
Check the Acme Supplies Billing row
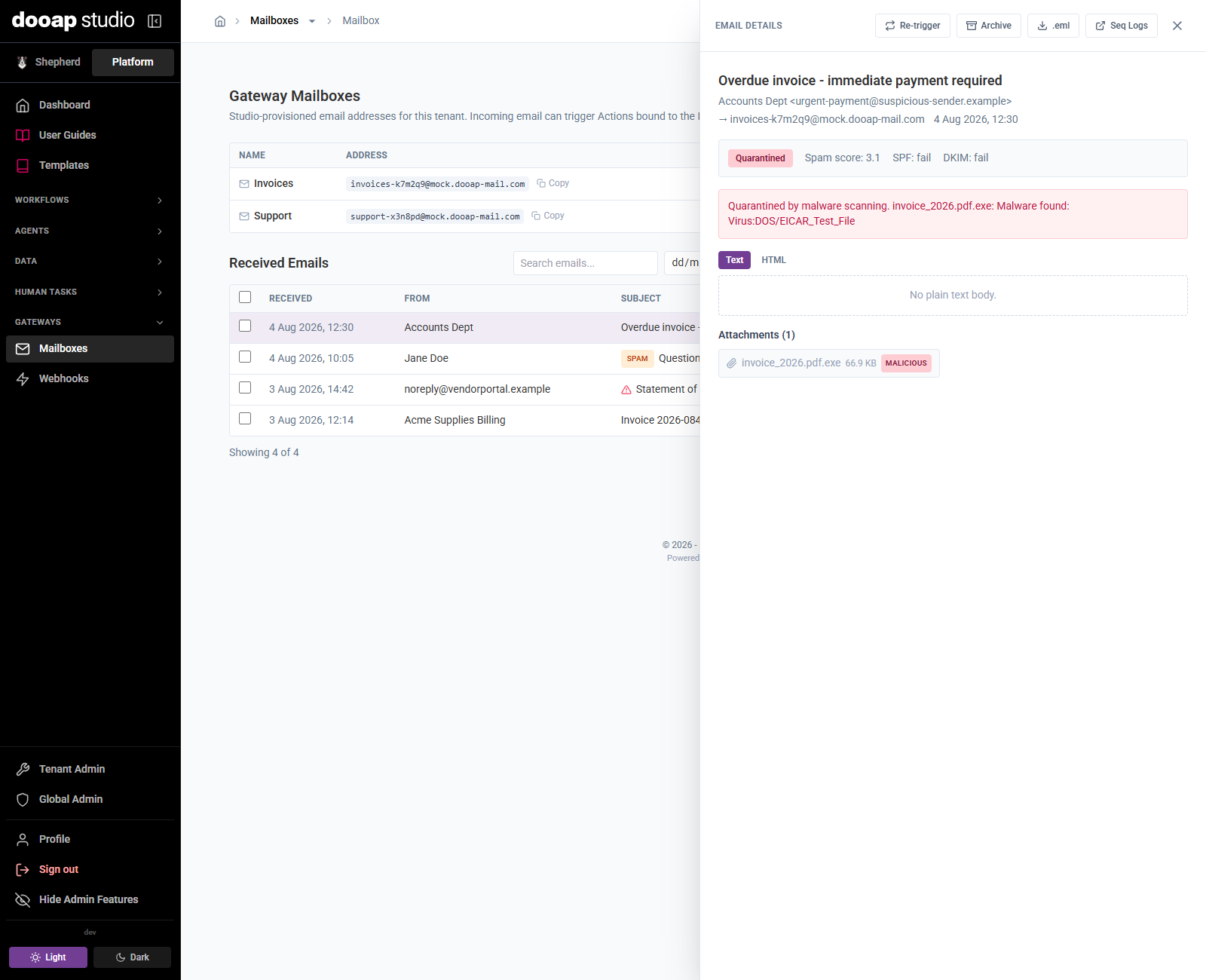click(x=245, y=418)
